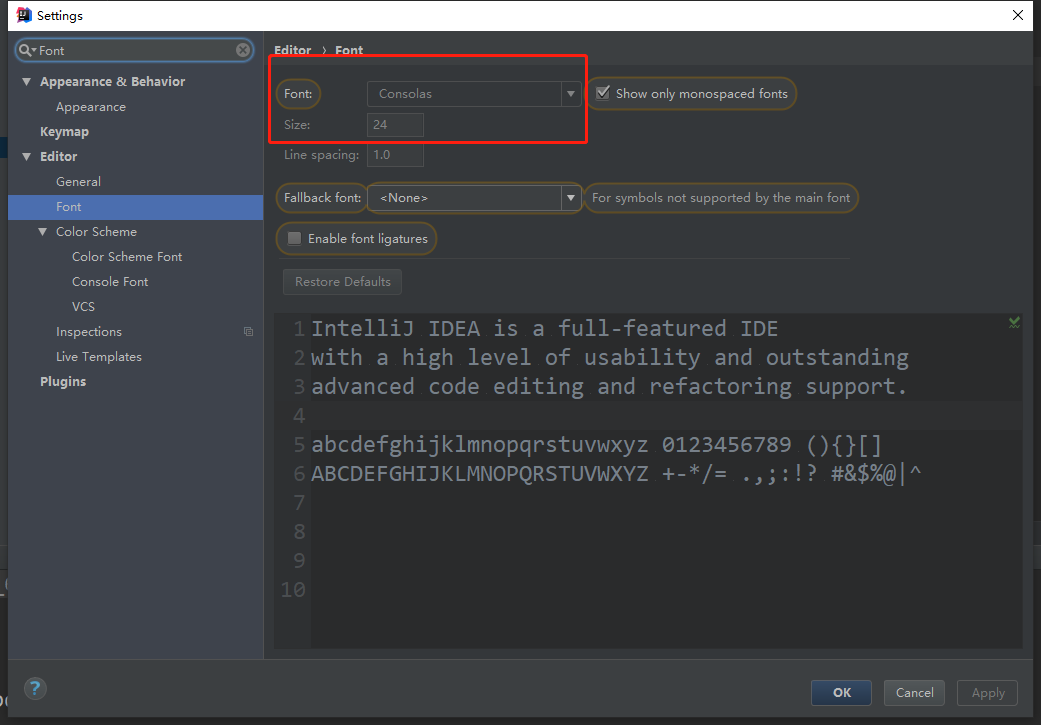Close the Settings dialog window
Screen dimensions: 1041x725
point(1018,15)
